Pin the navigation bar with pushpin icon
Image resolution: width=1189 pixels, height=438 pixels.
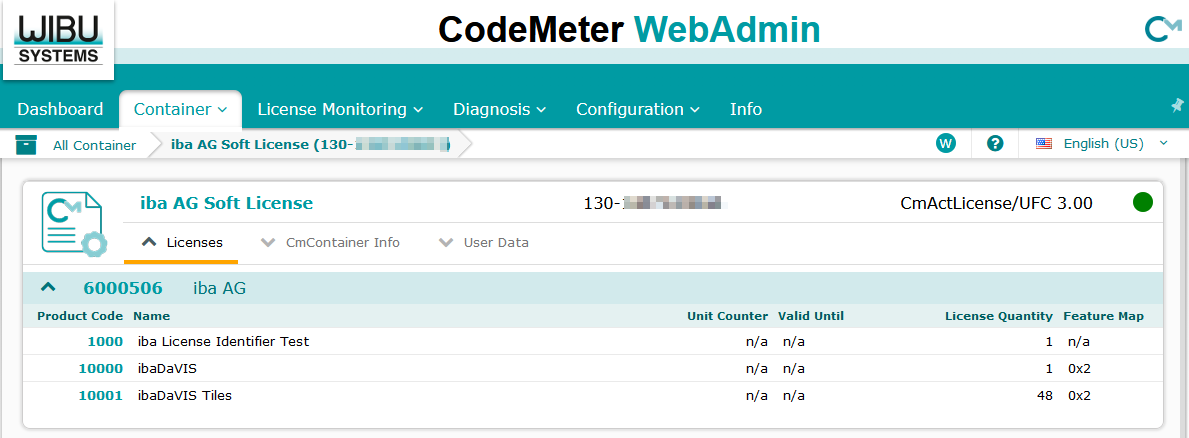1177,105
